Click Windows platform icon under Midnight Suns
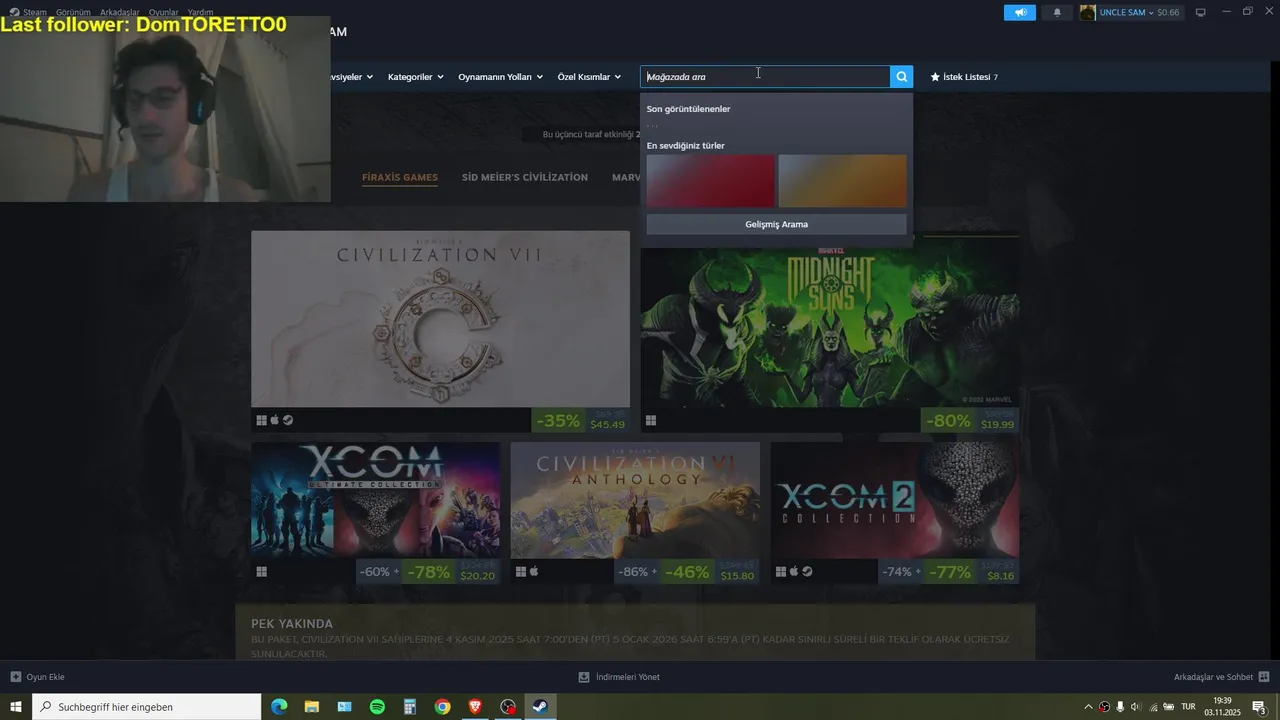This screenshot has width=1280, height=720. (651, 420)
